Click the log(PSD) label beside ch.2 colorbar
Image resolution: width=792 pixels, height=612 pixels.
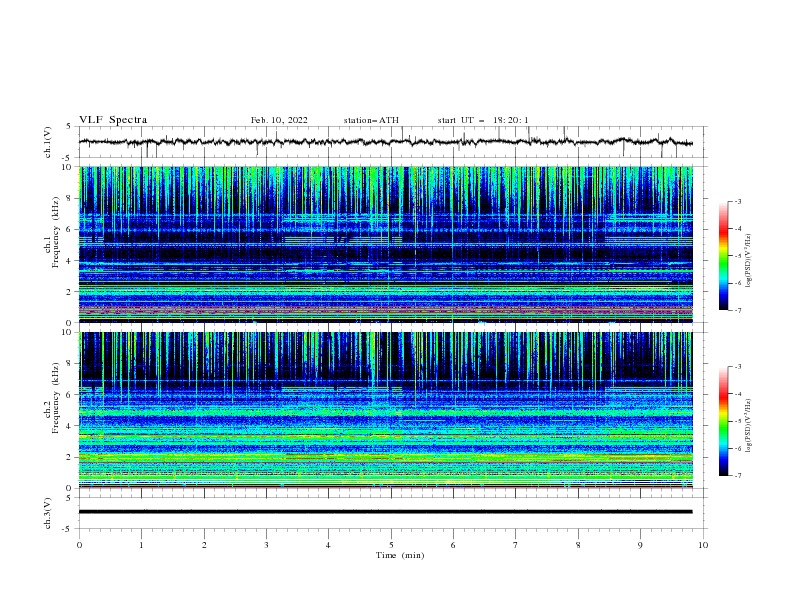tap(748, 426)
